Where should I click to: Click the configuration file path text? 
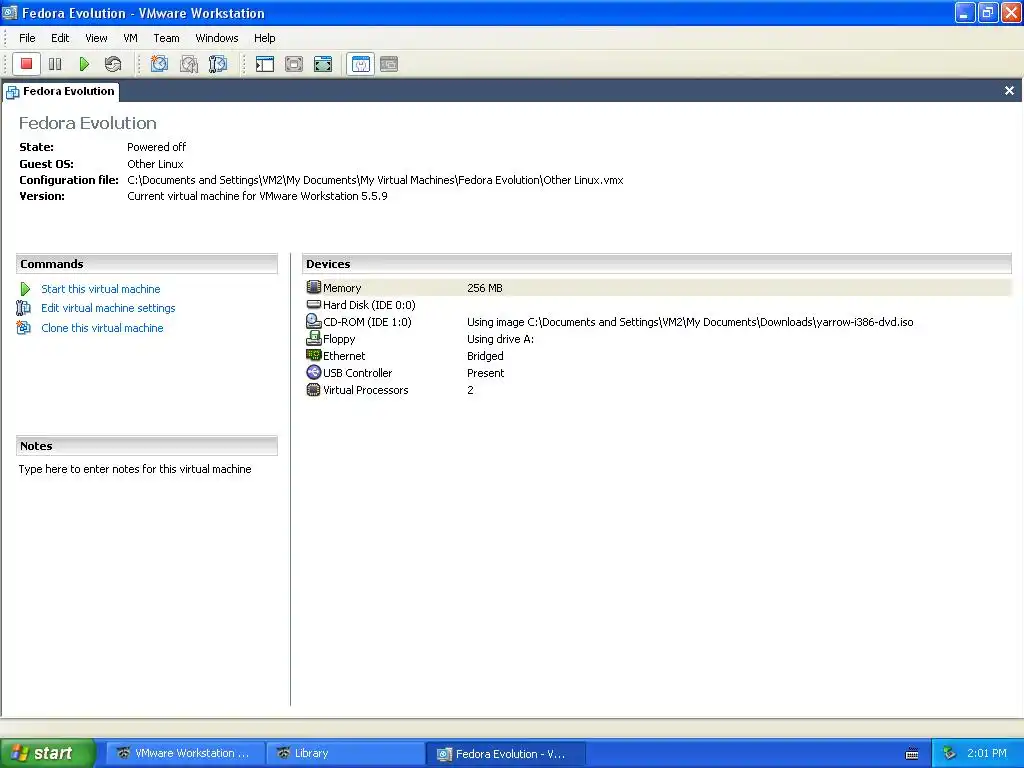[x=376, y=180]
